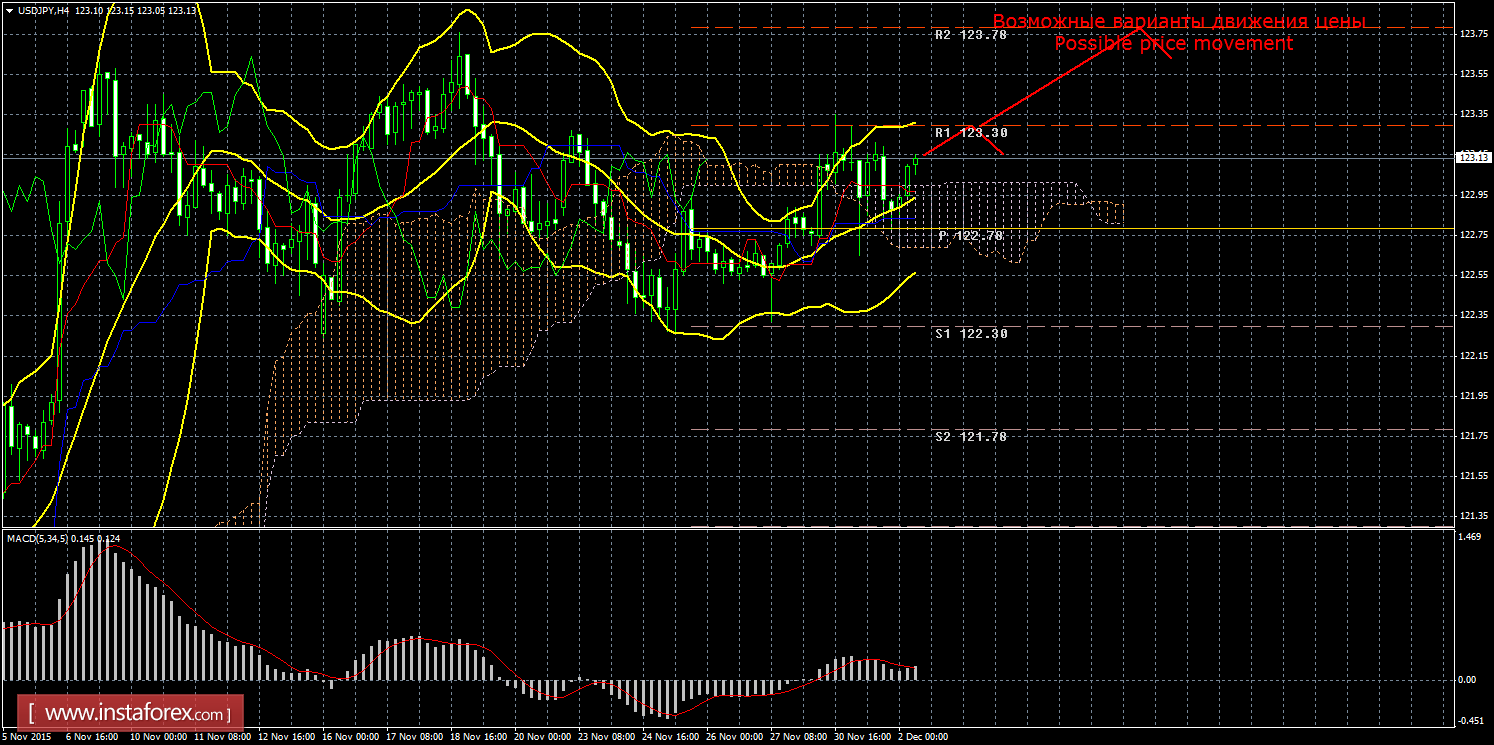Select the R1 123.30 resistance label
This screenshot has width=1494, height=745.
[x=971, y=132]
